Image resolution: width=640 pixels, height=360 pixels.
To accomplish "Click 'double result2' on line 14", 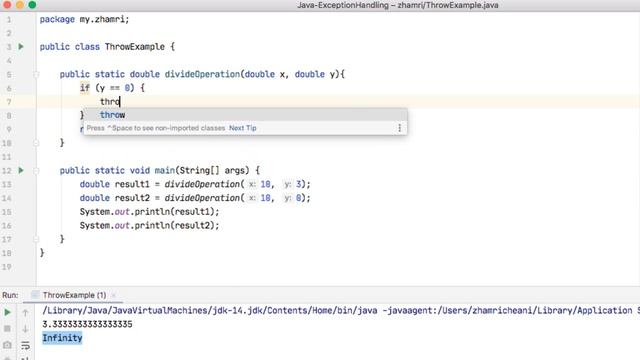I will pyautogui.click(x=115, y=198).
